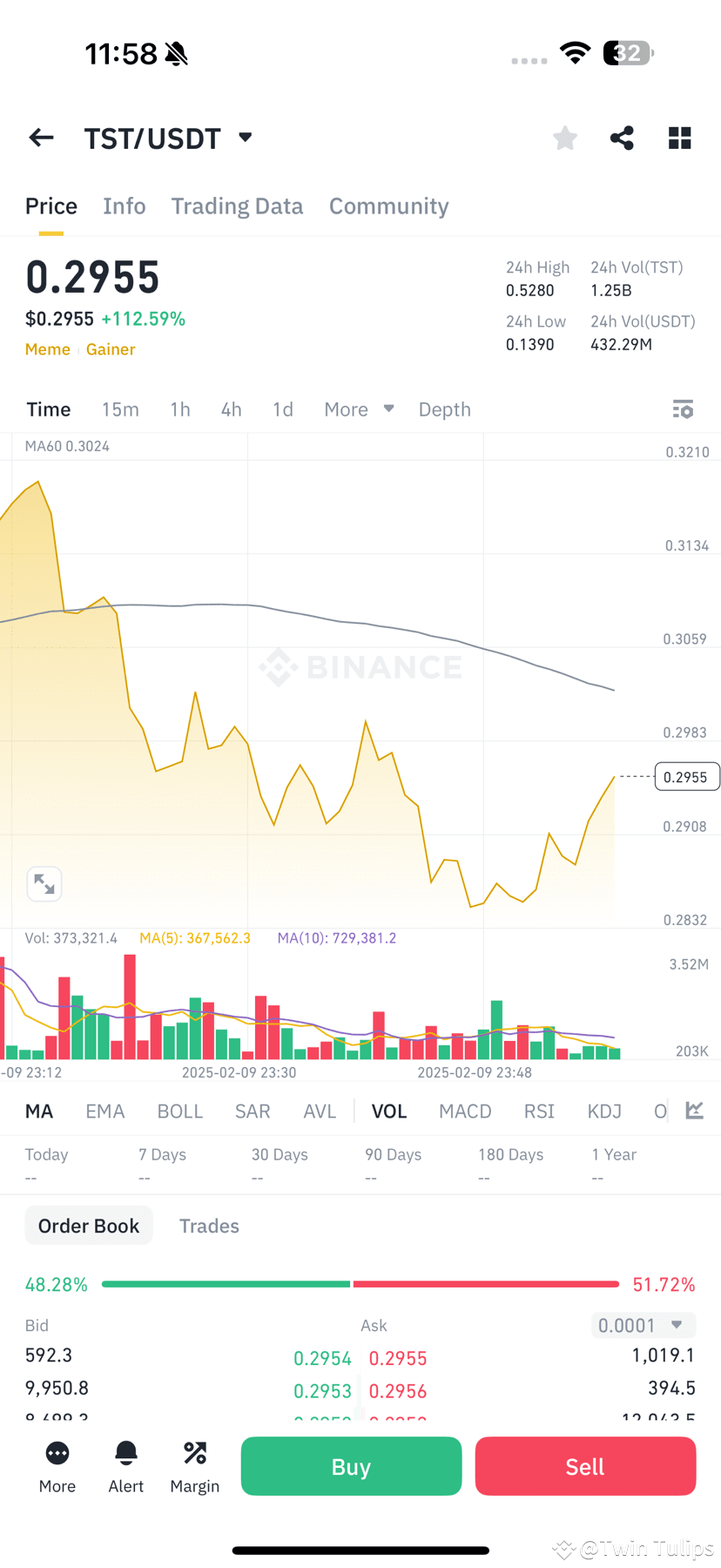
Task: Expand the chart to fullscreen
Action: coord(44,883)
